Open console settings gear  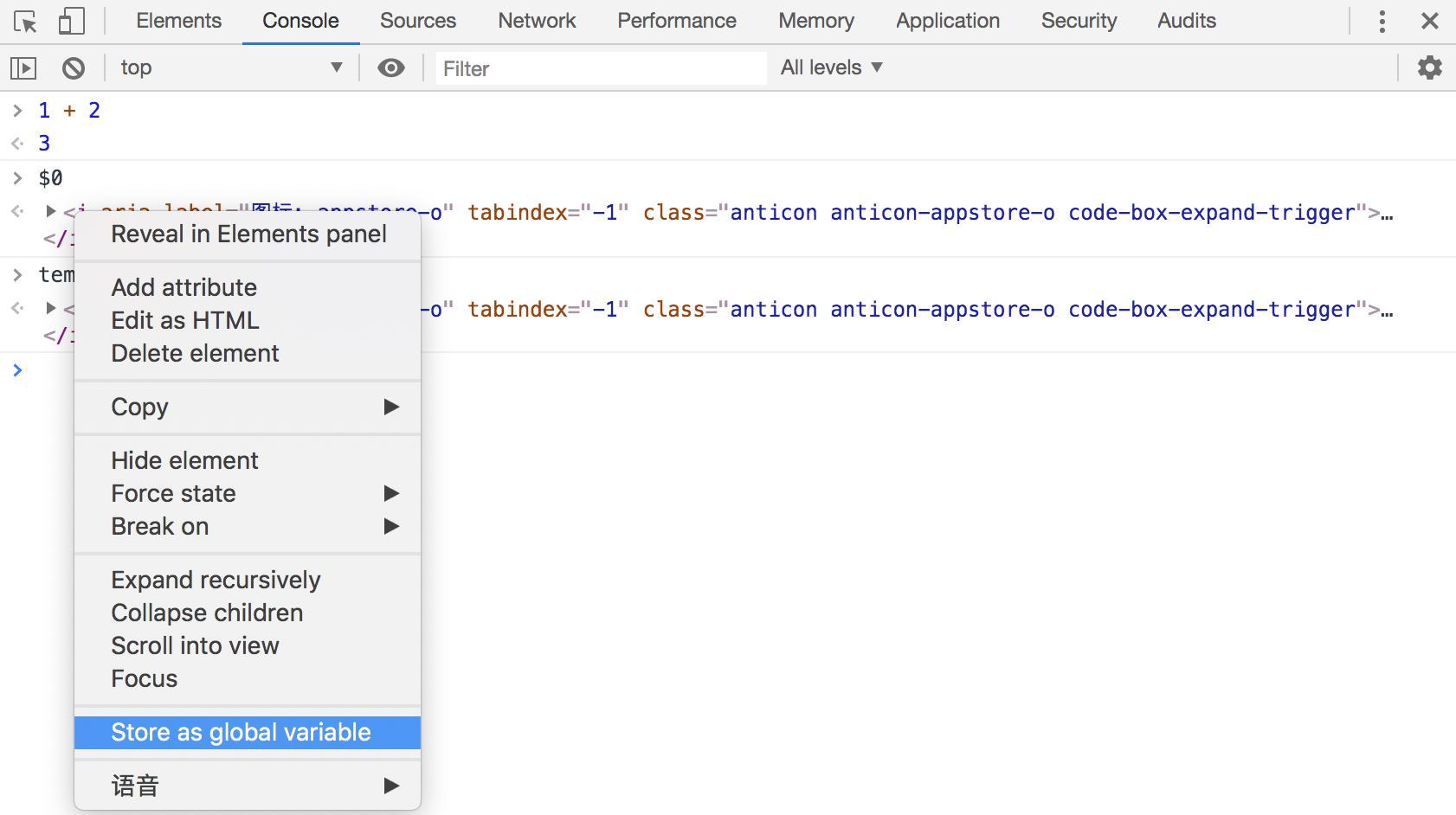pyautogui.click(x=1429, y=67)
